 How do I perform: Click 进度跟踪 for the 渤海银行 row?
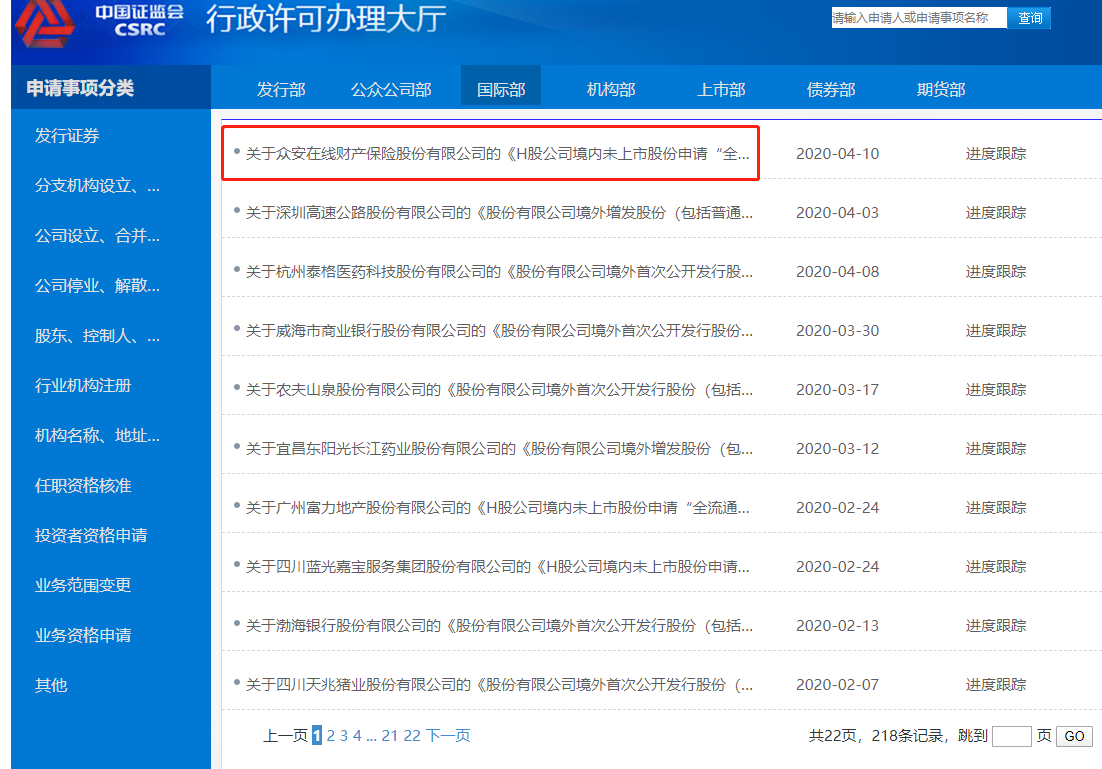(x=996, y=626)
